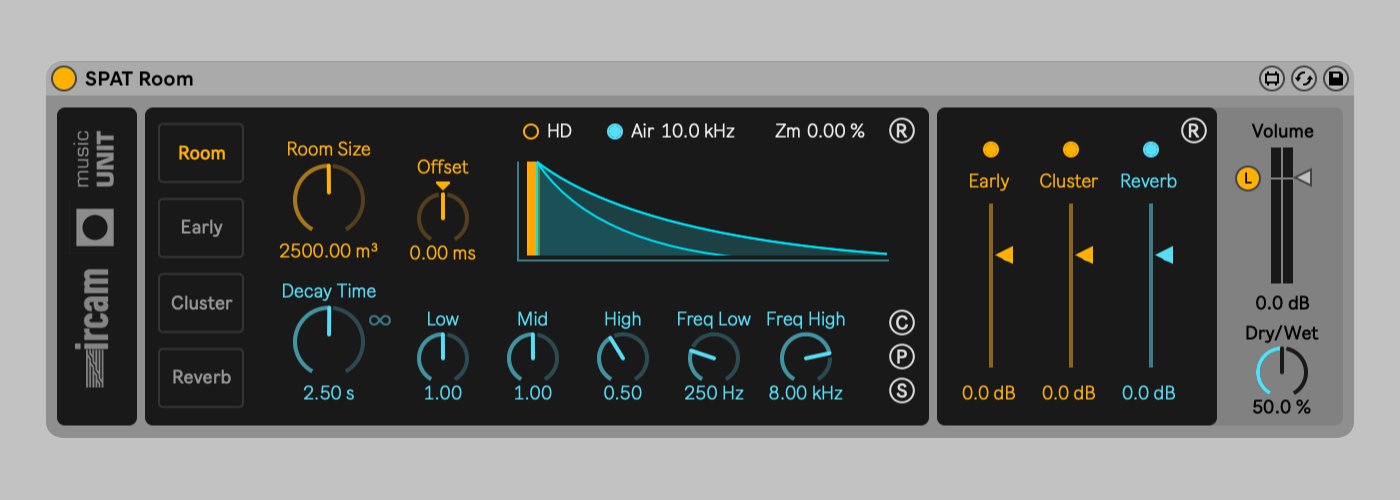Click the Reverb level slider handle

[1164, 256]
